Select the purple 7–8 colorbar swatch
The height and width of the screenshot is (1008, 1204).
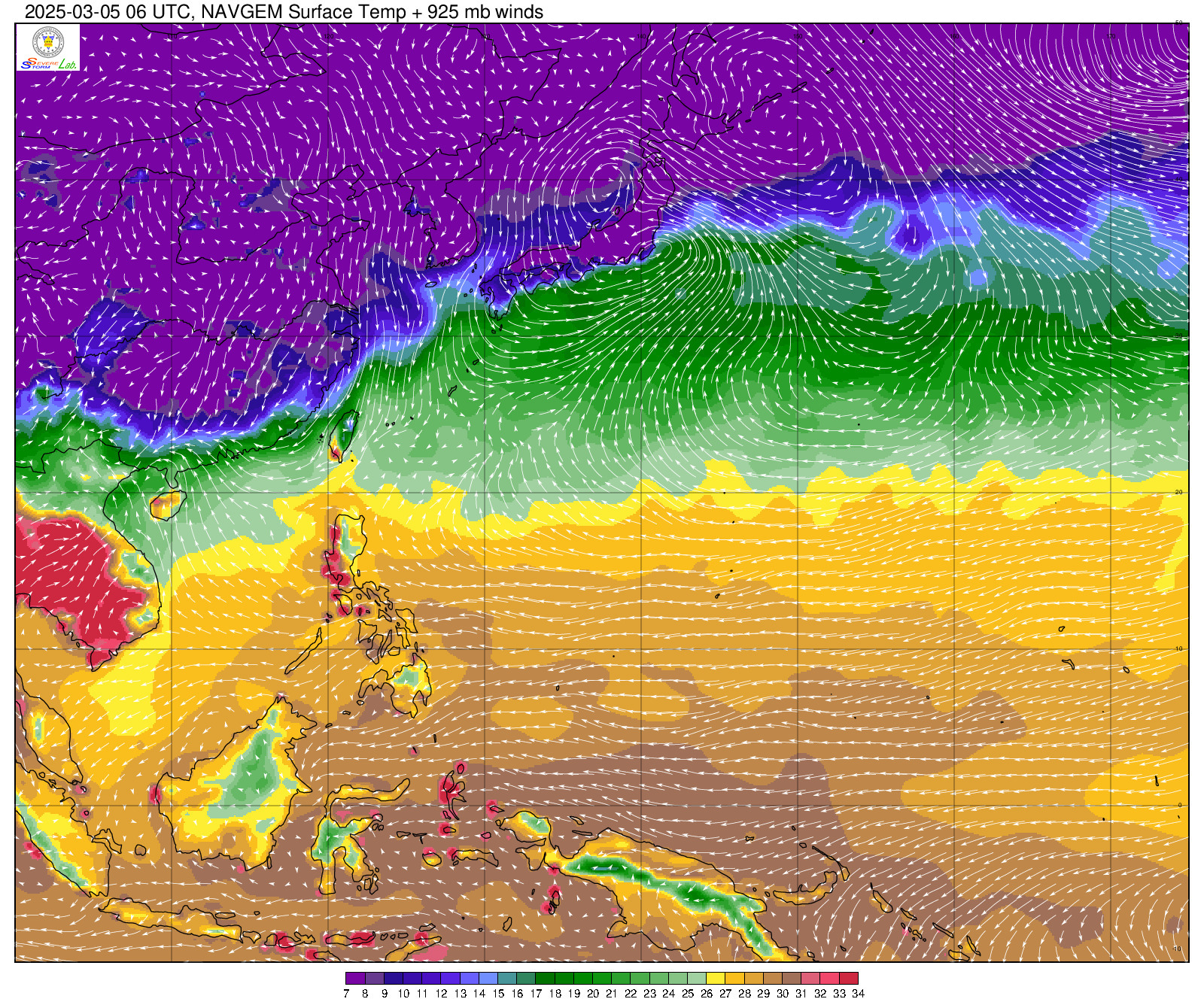coord(355,978)
